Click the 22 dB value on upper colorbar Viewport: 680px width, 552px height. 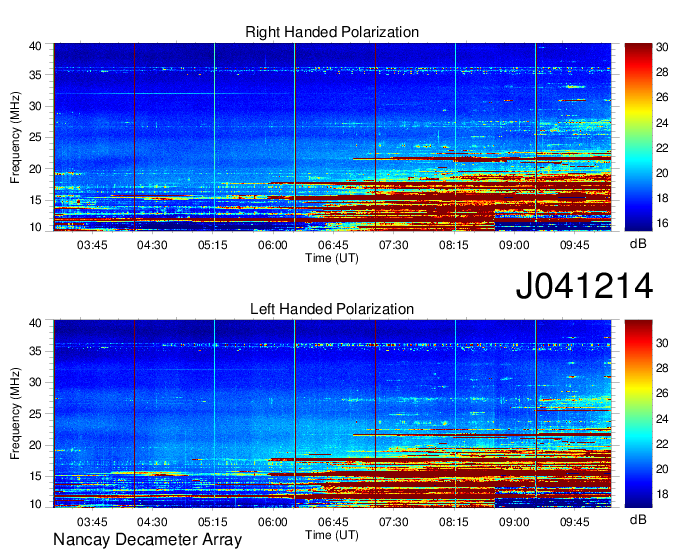[662, 148]
